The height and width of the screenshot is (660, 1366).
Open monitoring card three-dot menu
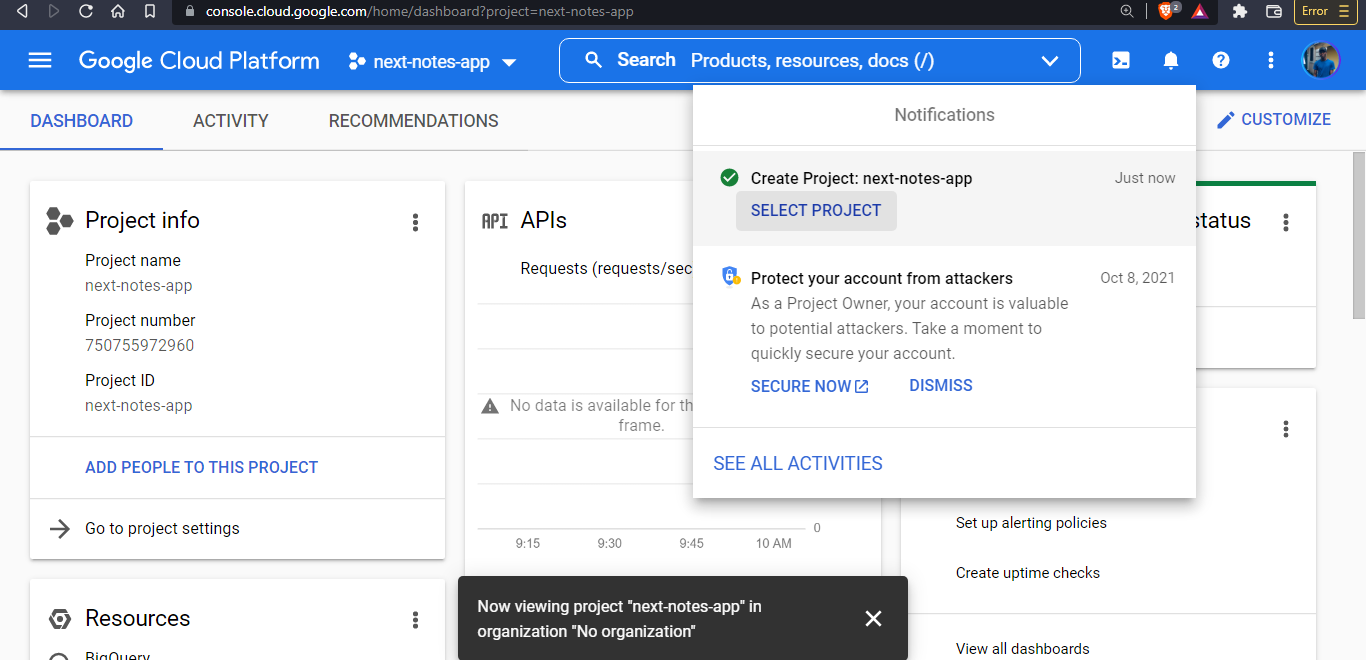coord(1286,429)
